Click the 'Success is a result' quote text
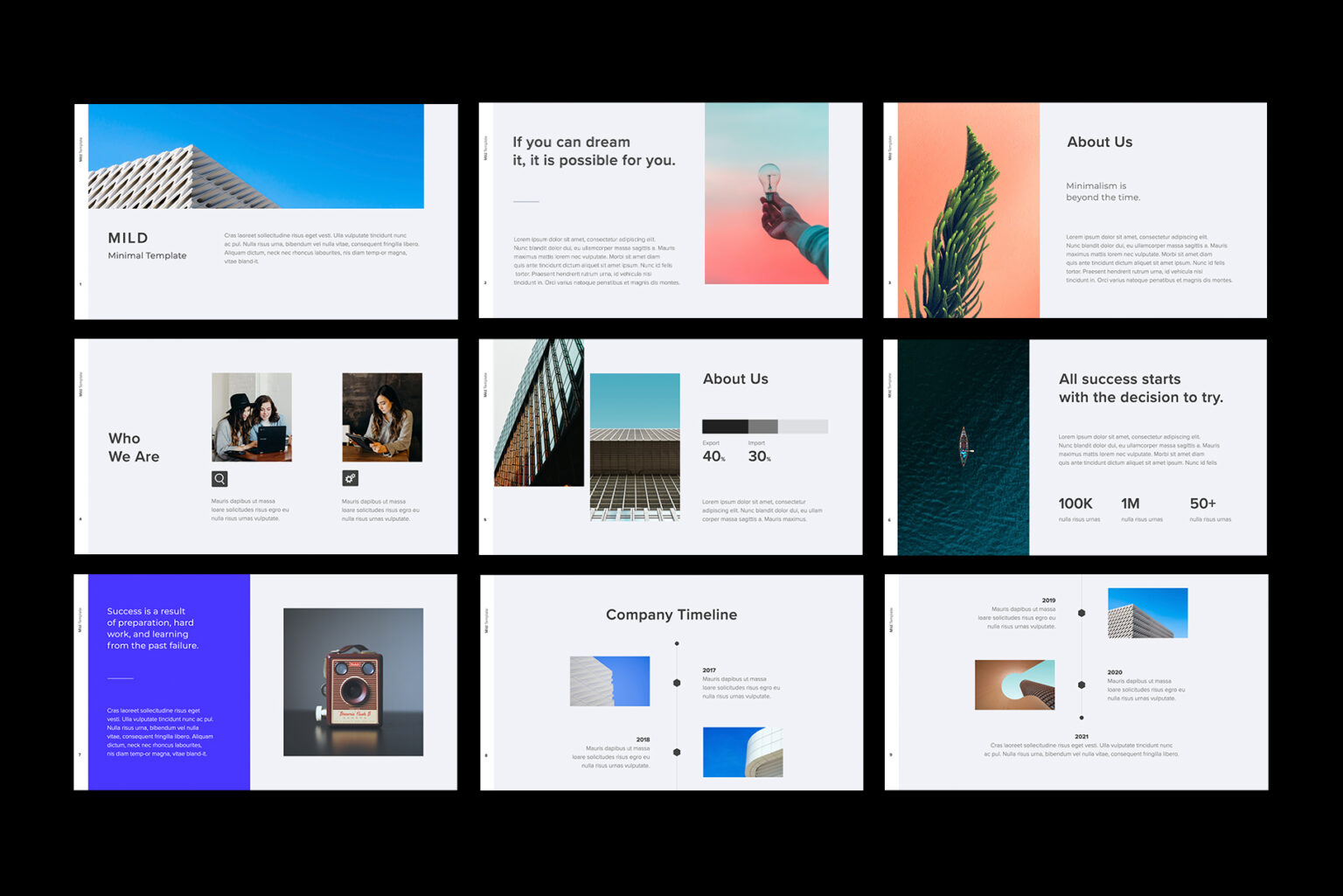Image resolution: width=1343 pixels, height=896 pixels. click(153, 629)
